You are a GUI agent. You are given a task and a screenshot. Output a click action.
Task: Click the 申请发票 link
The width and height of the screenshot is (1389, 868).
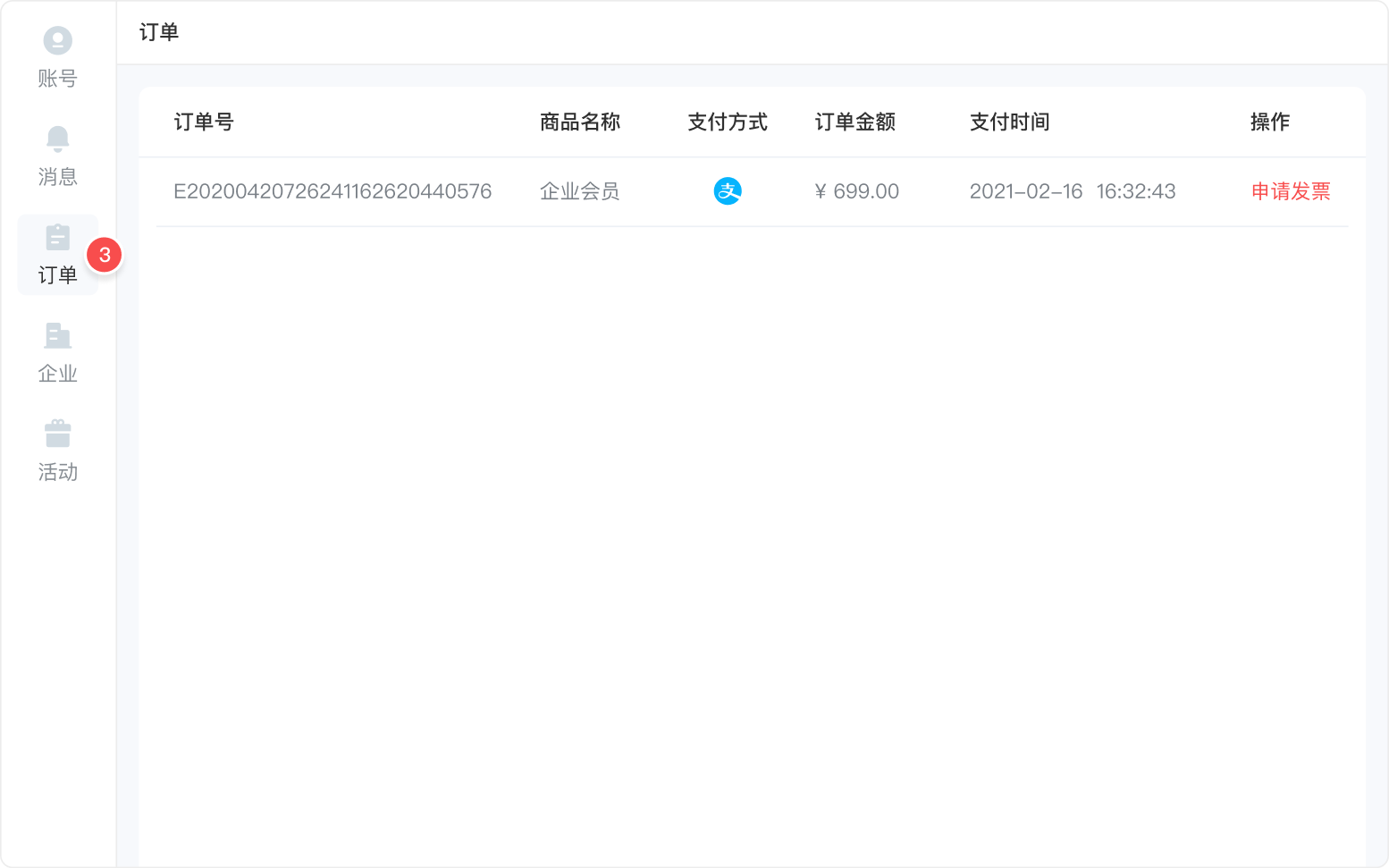[x=1290, y=191]
